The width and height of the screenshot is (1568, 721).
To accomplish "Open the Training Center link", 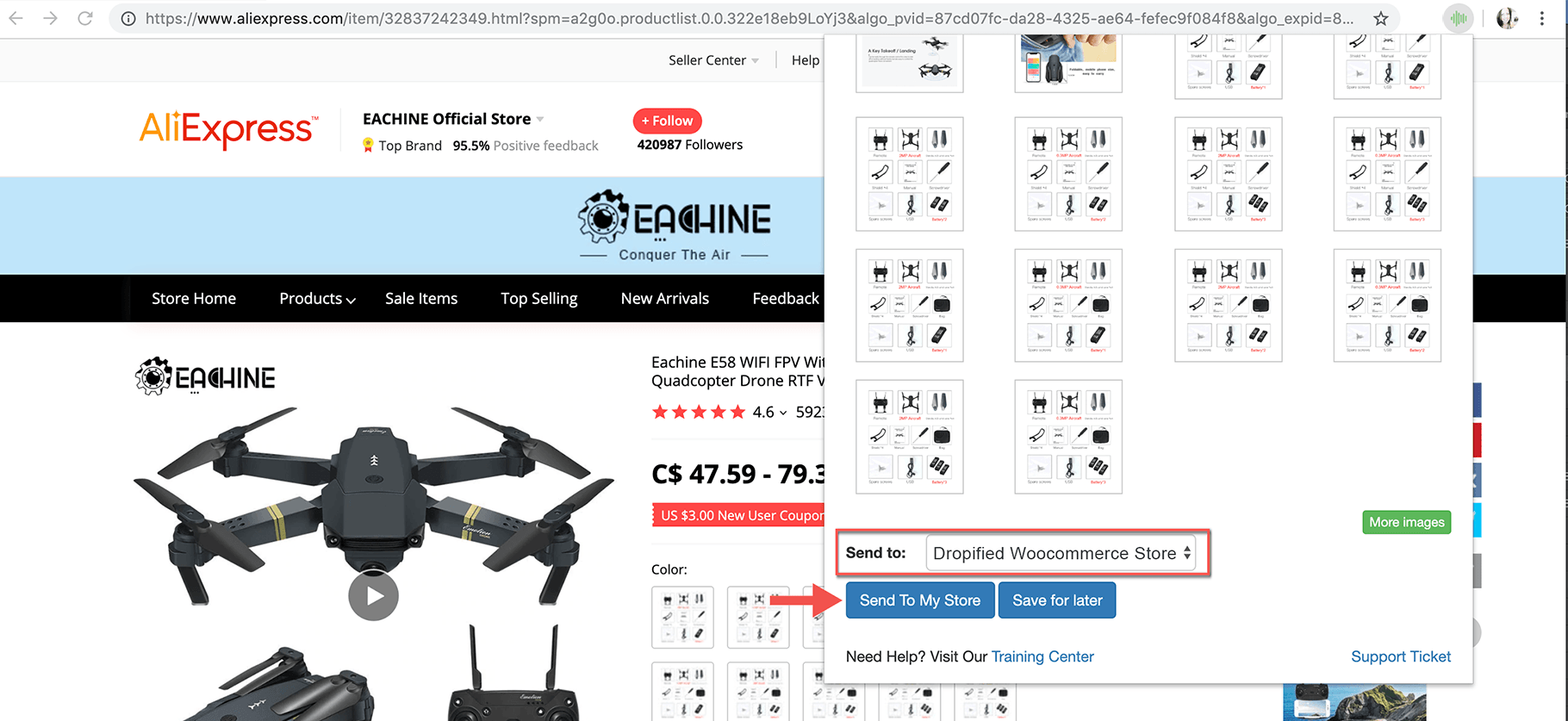I will click(x=1042, y=656).
